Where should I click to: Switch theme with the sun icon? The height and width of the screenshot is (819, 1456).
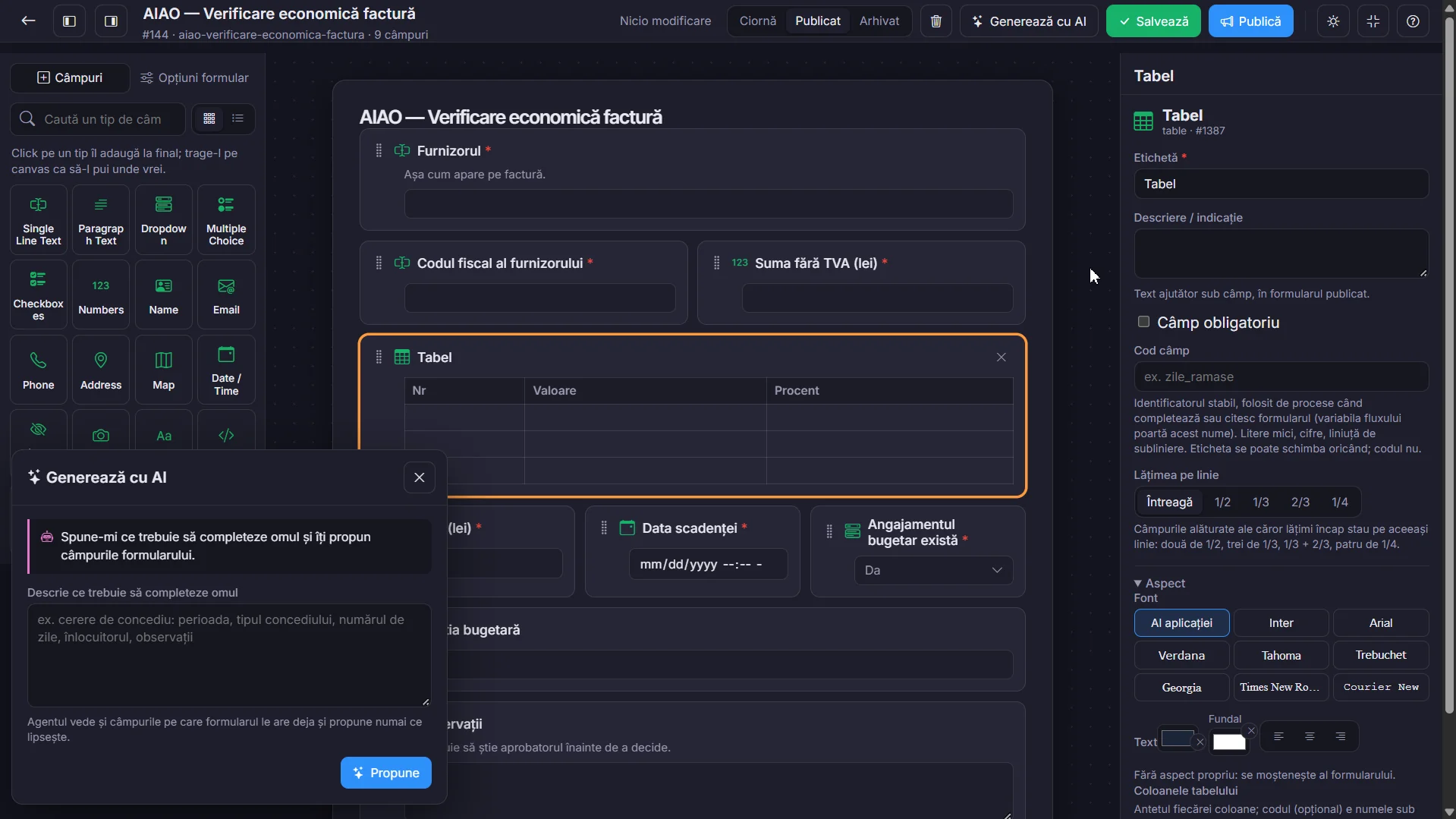pyautogui.click(x=1333, y=21)
